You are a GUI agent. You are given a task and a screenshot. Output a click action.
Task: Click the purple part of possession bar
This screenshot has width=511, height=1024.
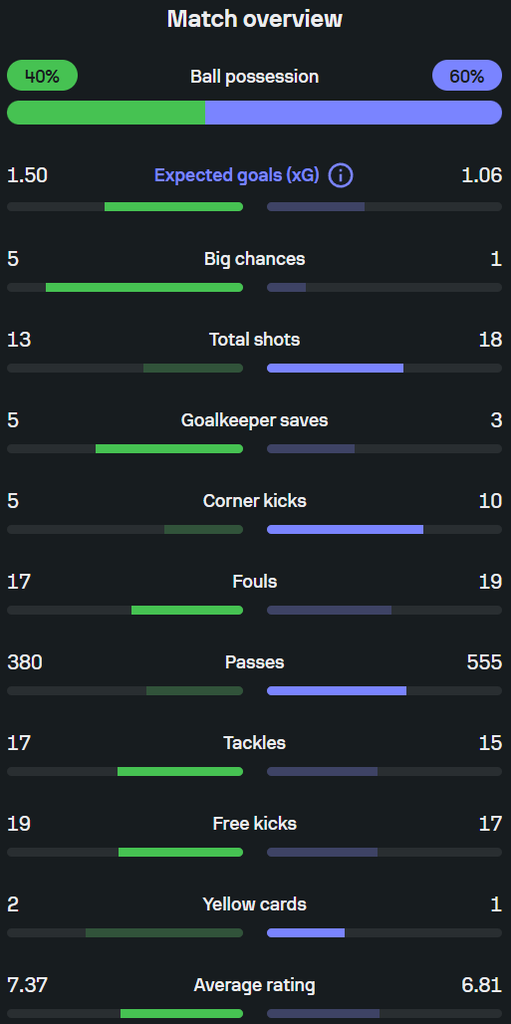tap(354, 112)
